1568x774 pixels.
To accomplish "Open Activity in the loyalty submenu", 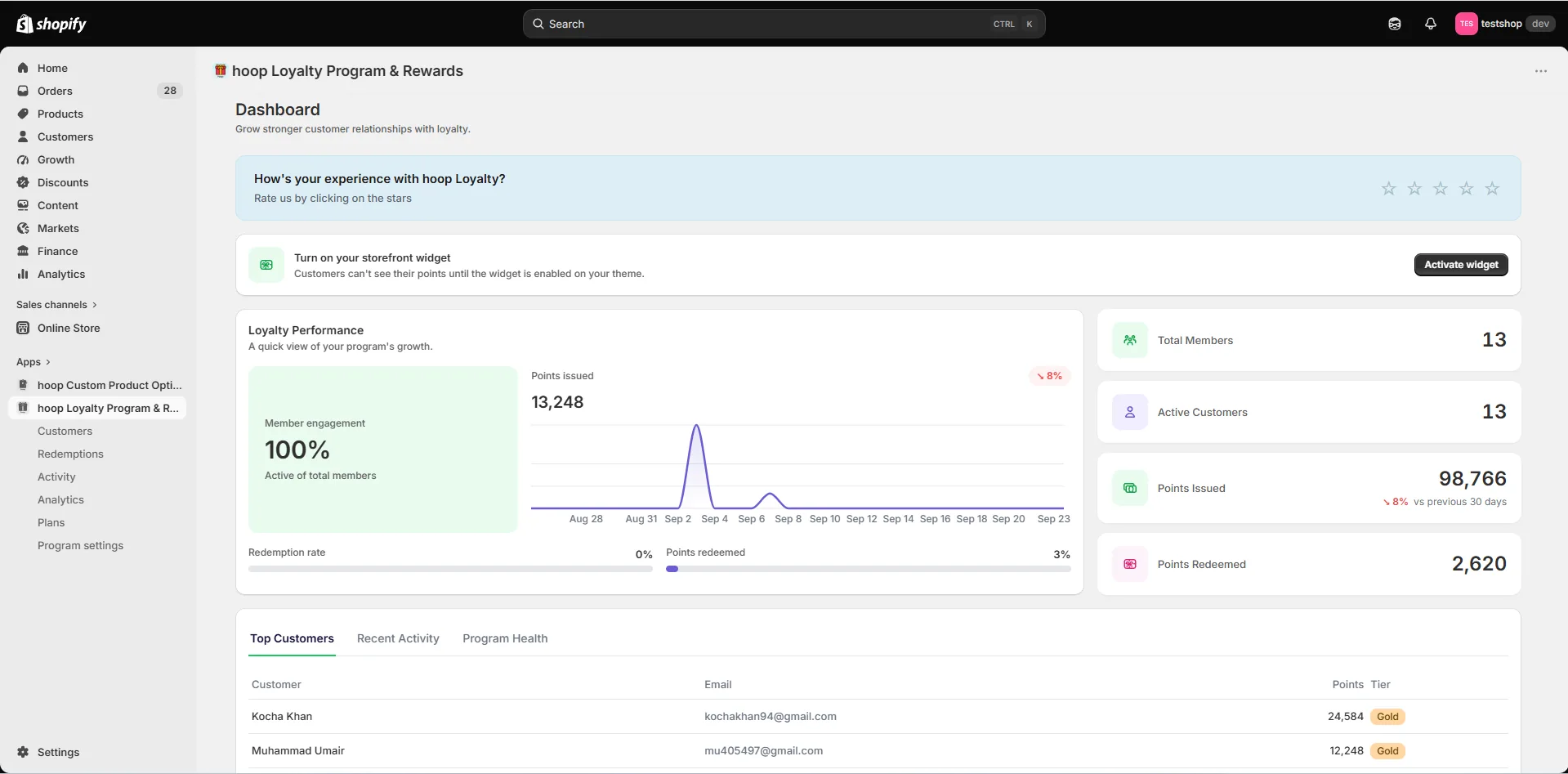I will pyautogui.click(x=56, y=476).
